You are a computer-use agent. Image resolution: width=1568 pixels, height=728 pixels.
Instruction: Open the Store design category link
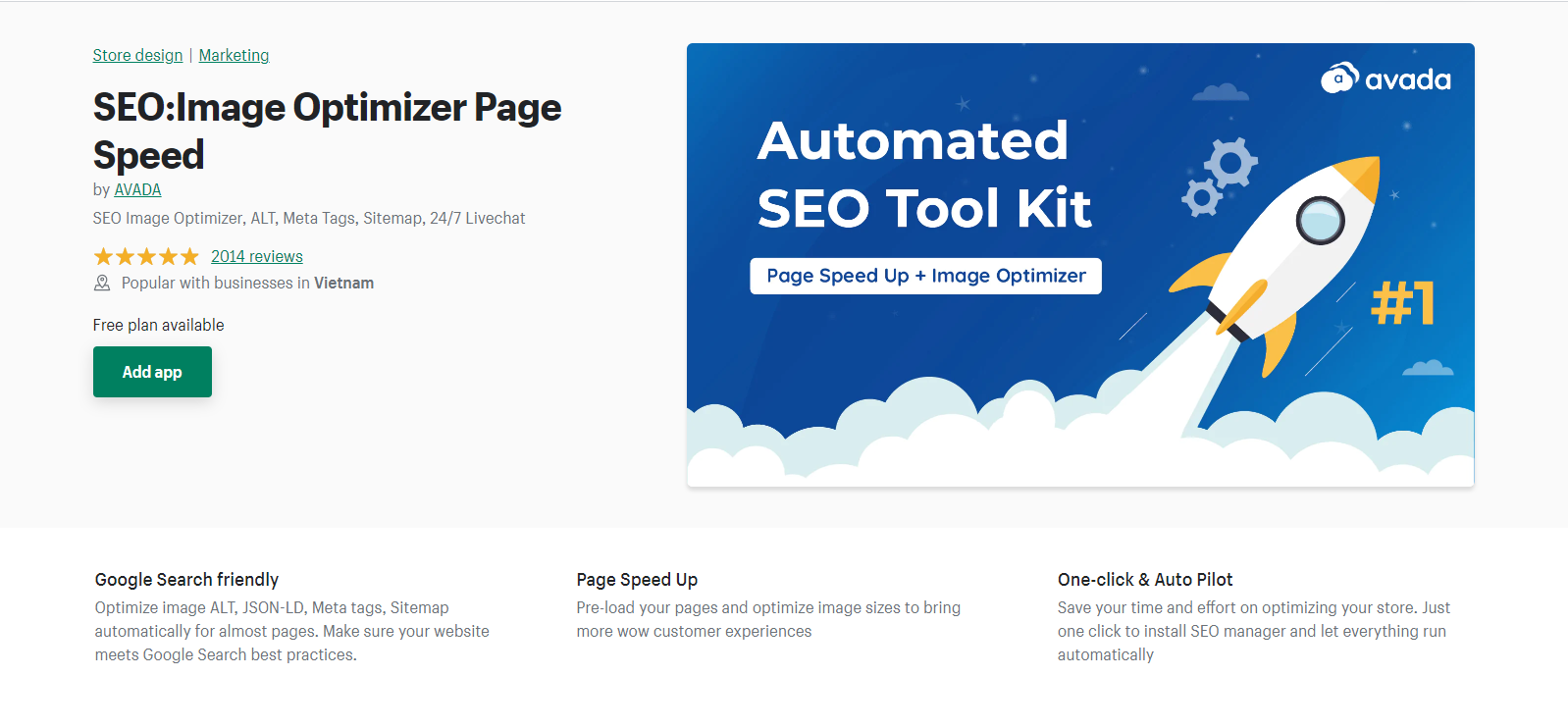coord(137,55)
